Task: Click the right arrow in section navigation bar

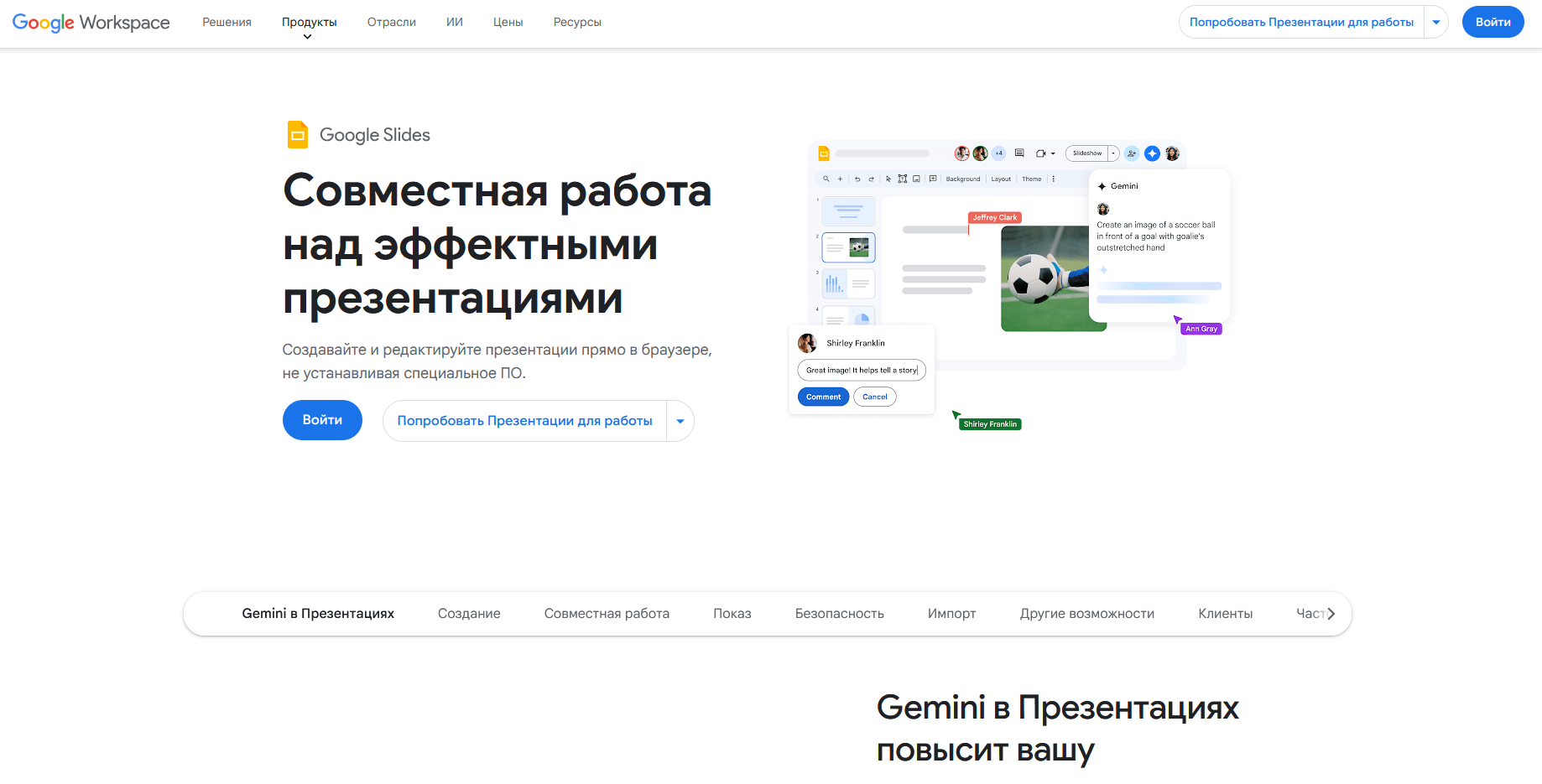Action: pos(1331,614)
